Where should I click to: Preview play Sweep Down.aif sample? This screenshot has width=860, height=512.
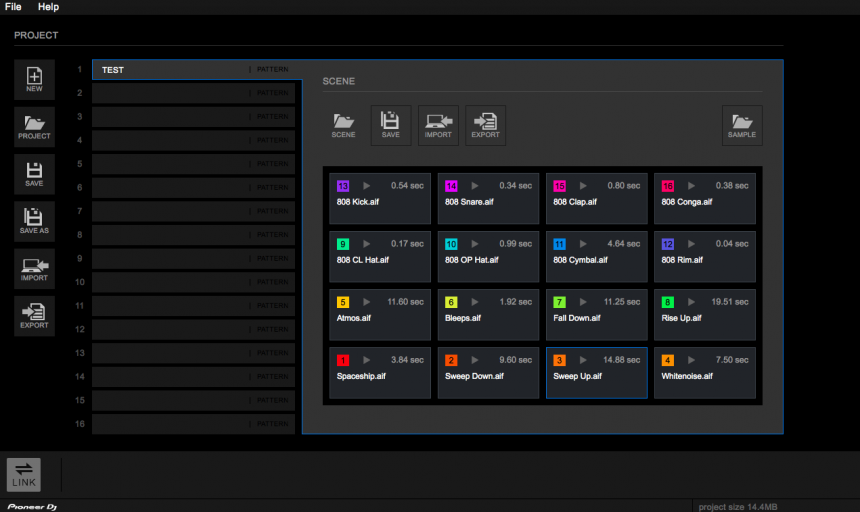point(475,360)
